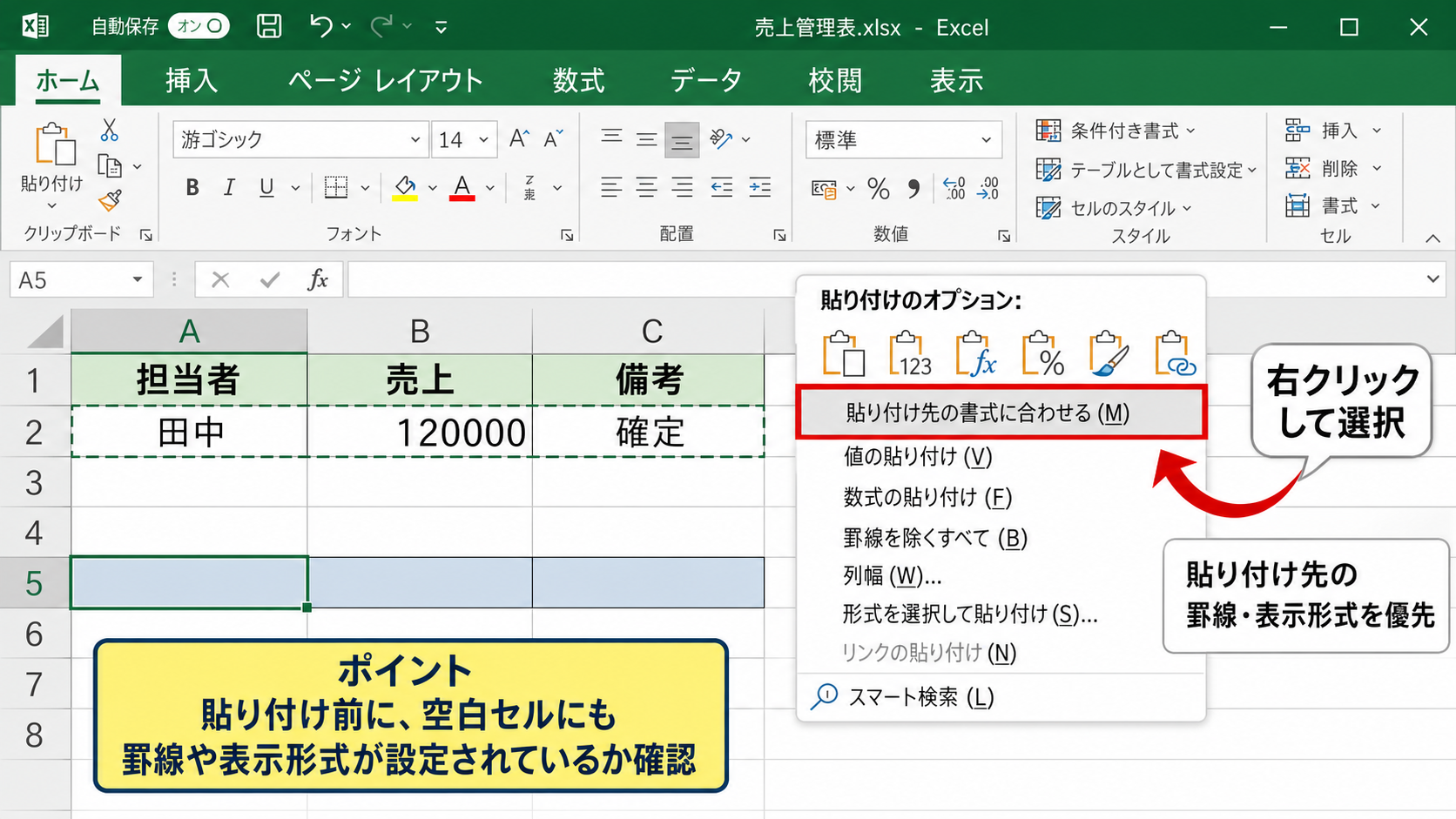Select 値の貼り付け (V) menu item
This screenshot has height=819, width=1456.
(x=918, y=456)
